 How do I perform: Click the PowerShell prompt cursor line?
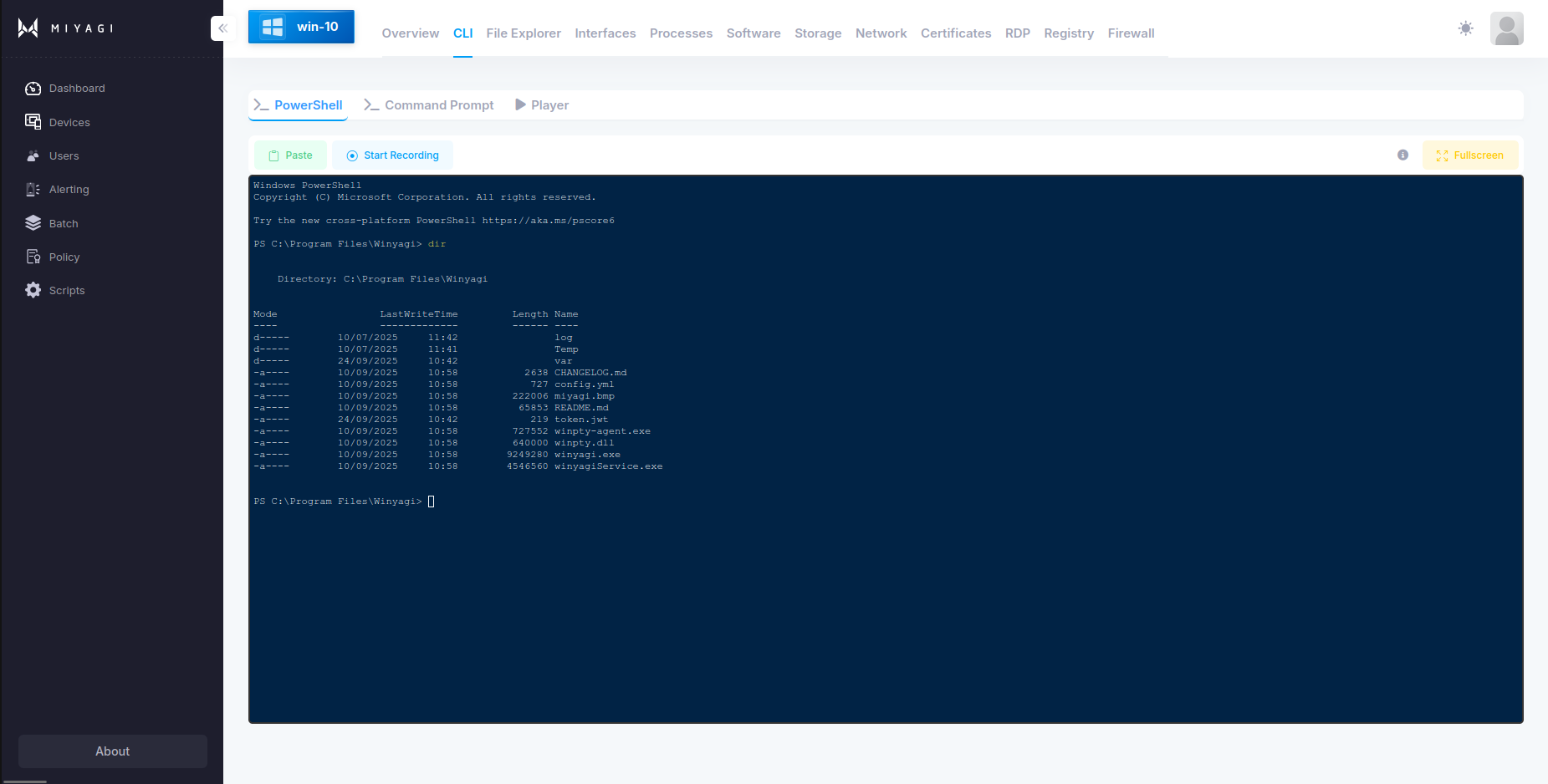point(432,501)
